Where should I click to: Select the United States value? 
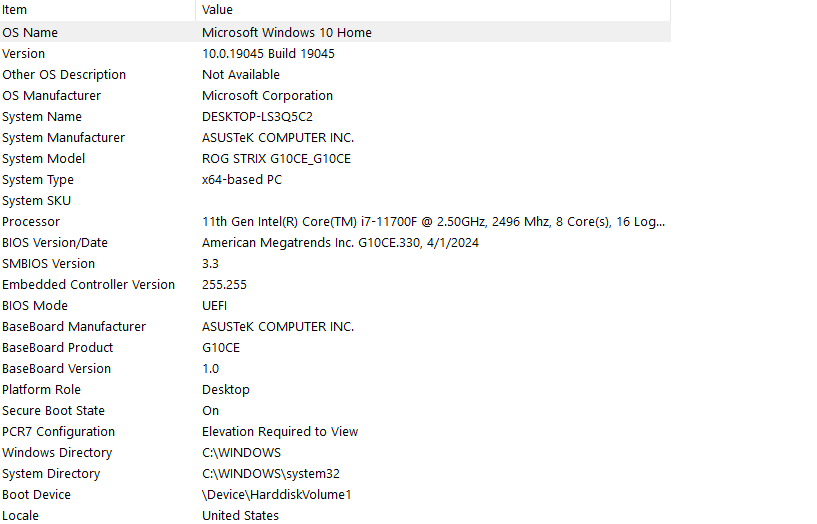[240, 516]
